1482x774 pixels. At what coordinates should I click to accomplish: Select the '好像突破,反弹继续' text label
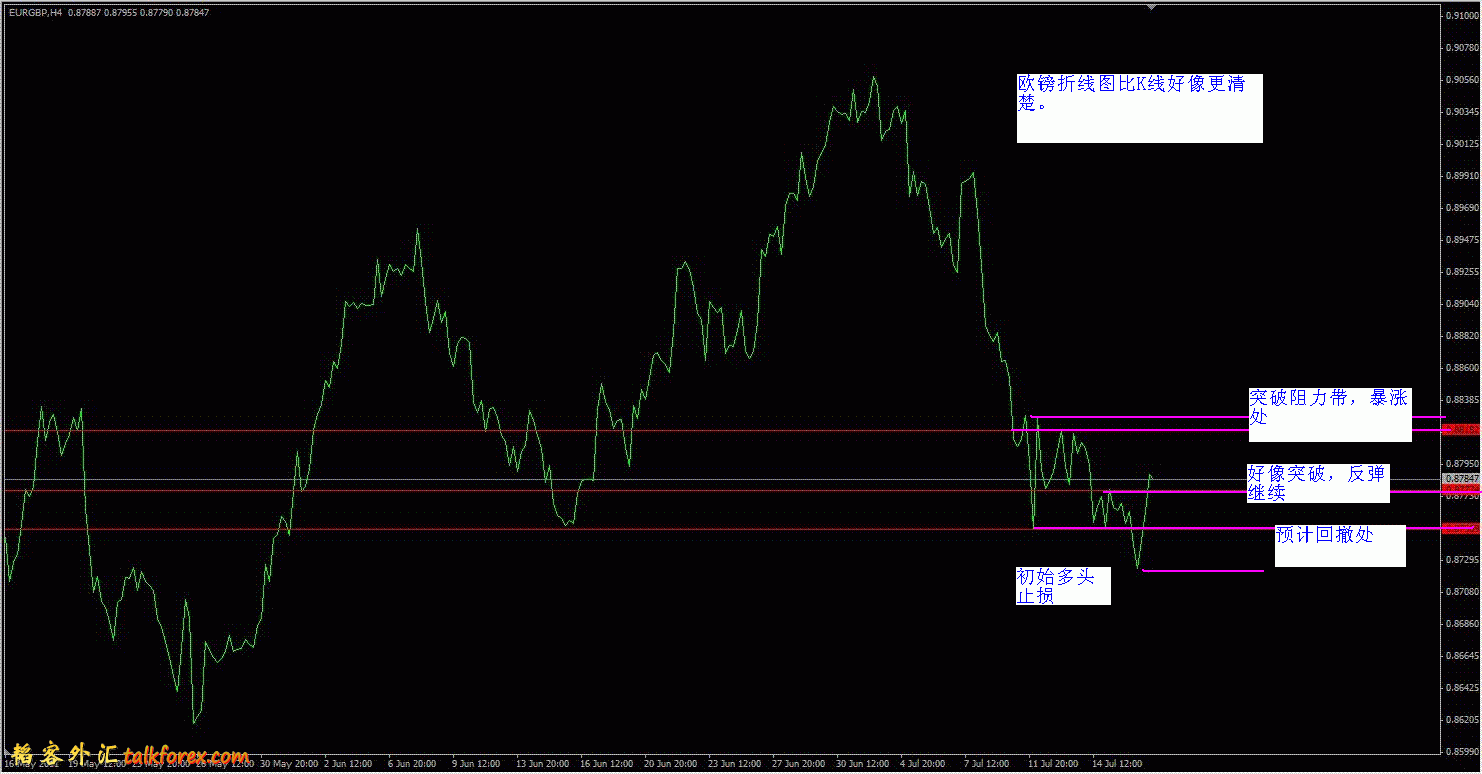coord(1317,483)
